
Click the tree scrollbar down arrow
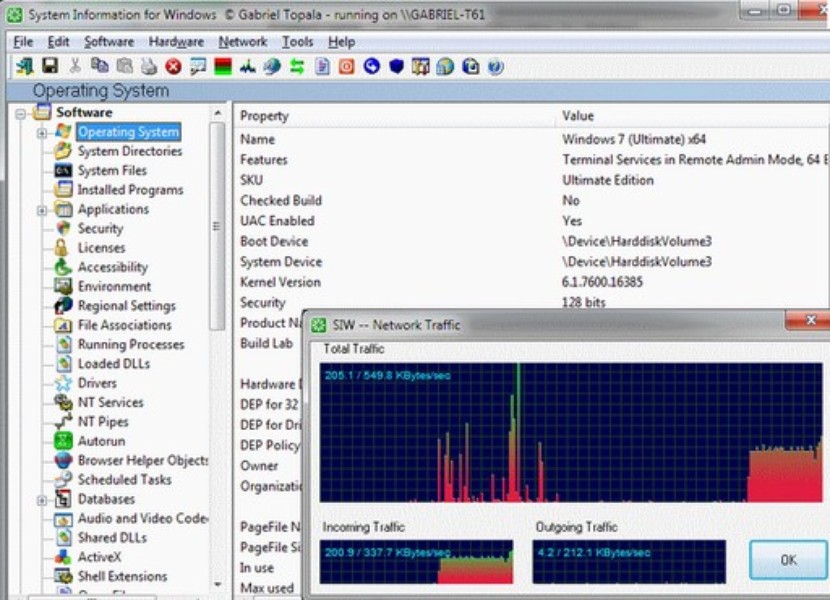click(x=218, y=584)
